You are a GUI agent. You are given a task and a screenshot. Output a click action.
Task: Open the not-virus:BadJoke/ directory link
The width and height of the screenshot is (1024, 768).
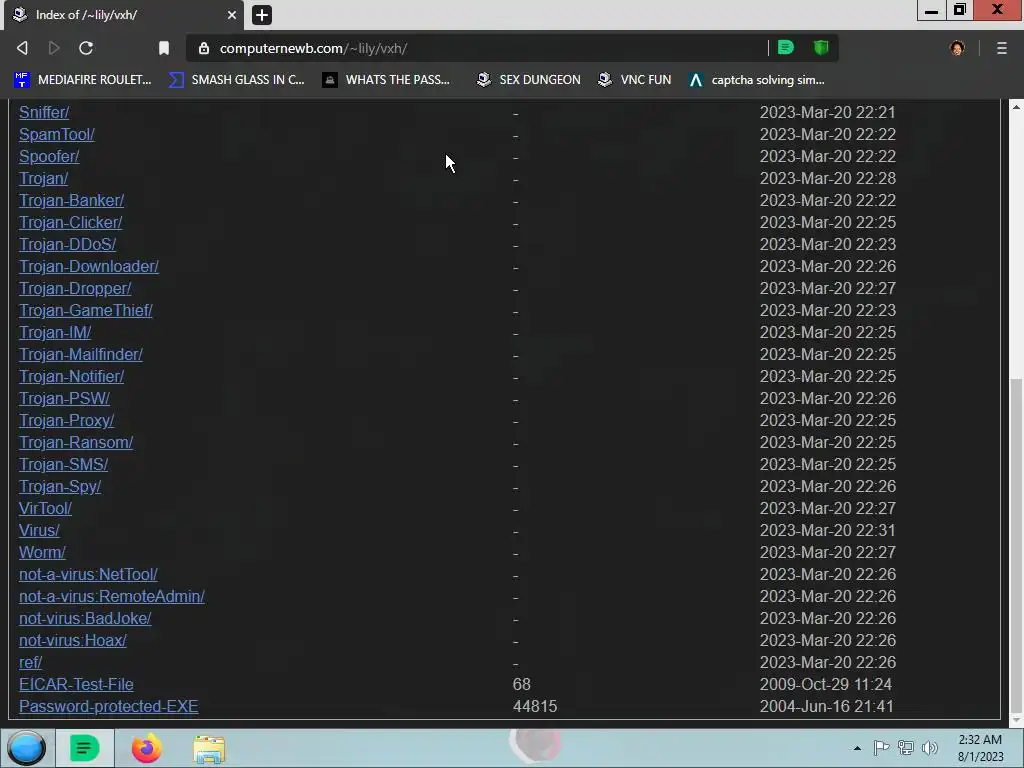click(85, 618)
